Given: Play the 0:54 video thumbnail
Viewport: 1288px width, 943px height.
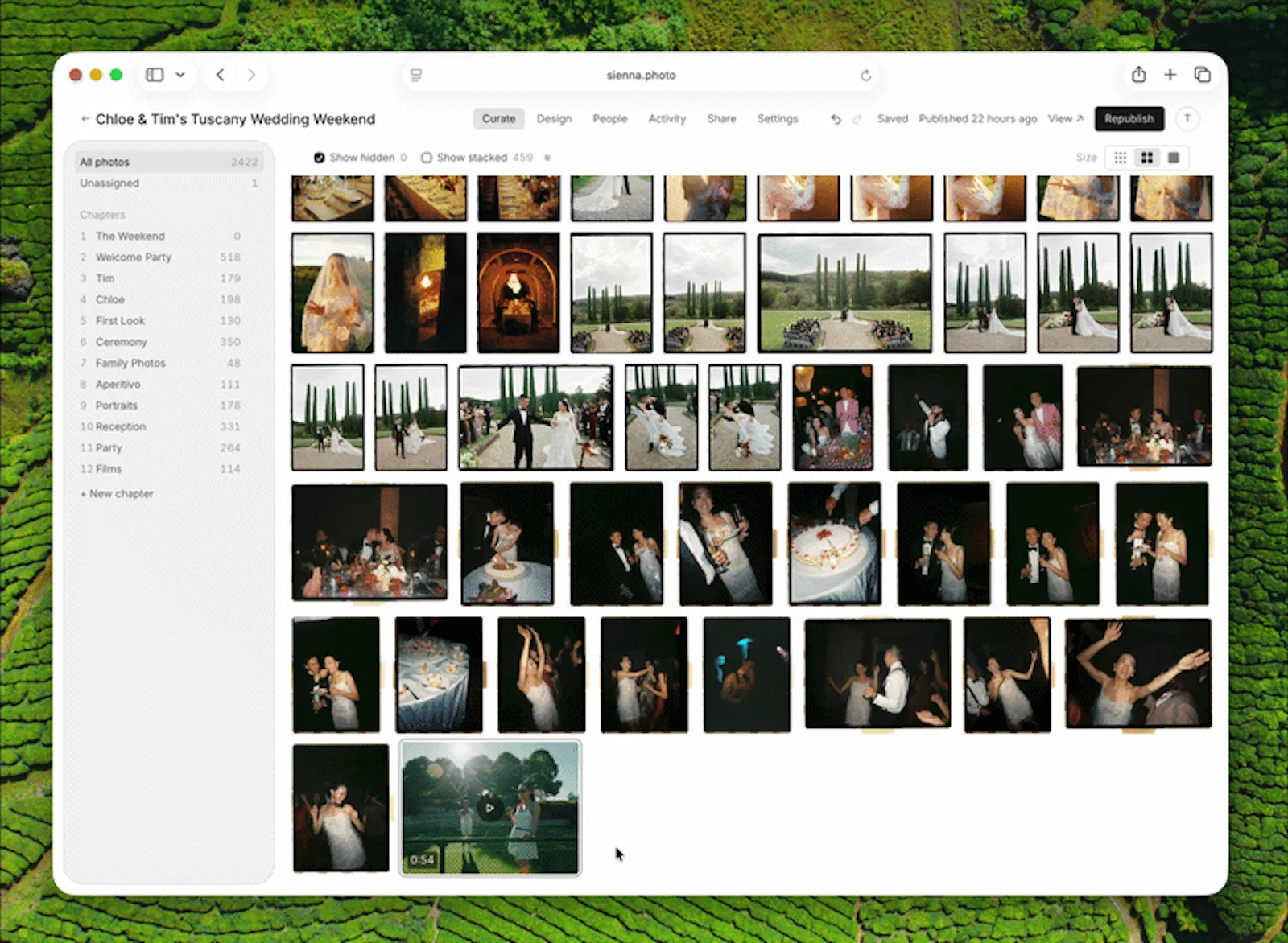Looking at the screenshot, I should click(x=489, y=808).
